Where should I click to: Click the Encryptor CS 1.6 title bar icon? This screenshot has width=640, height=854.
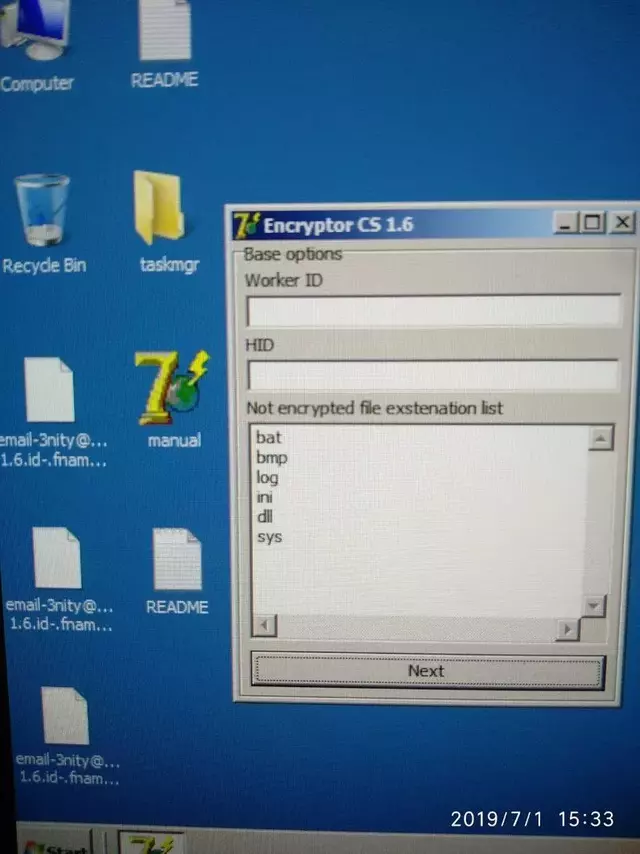pyautogui.click(x=246, y=225)
